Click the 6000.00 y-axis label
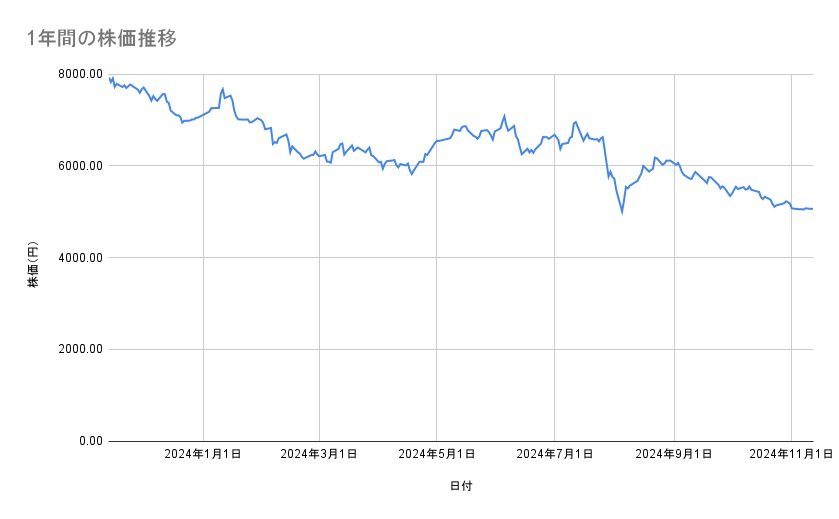 coord(79,166)
